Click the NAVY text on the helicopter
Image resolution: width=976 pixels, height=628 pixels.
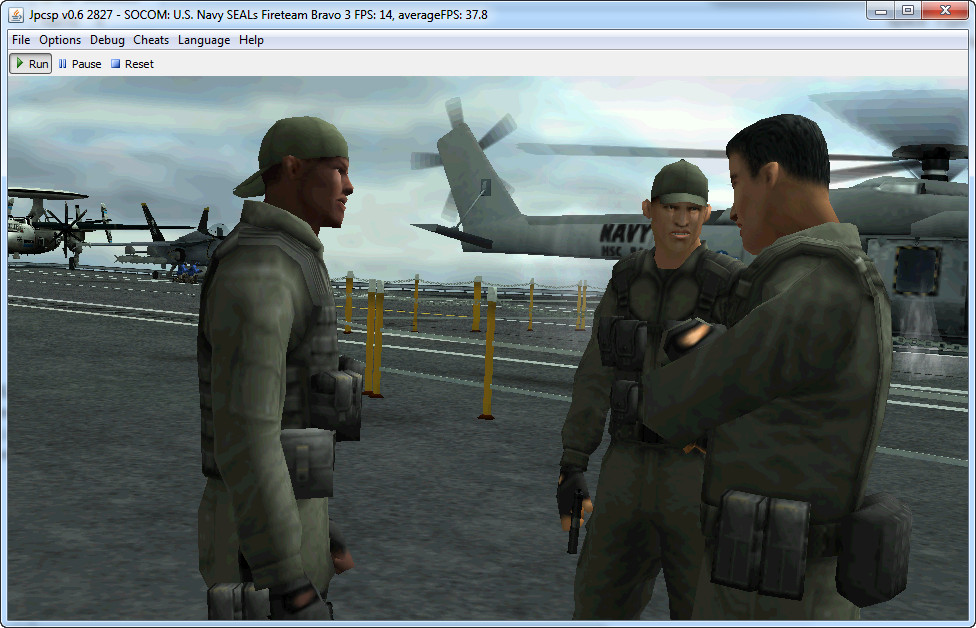(x=625, y=233)
